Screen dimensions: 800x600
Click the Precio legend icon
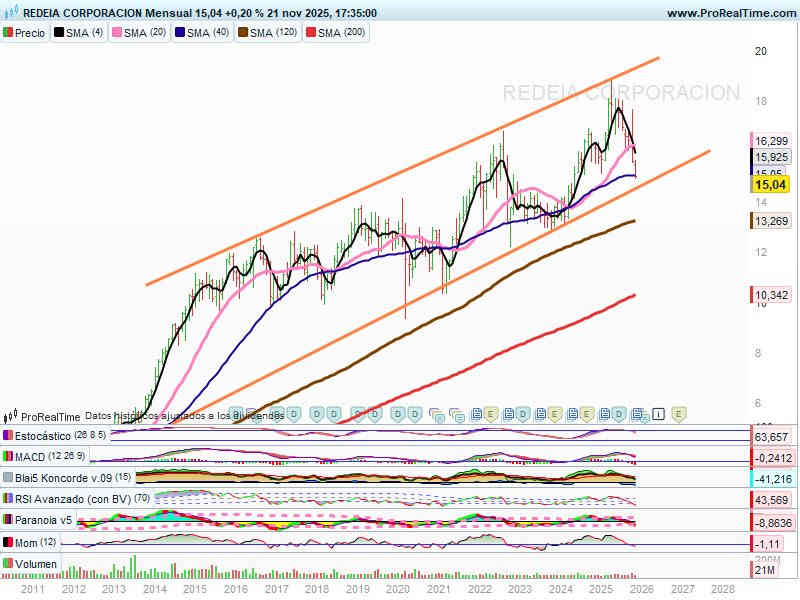point(9,33)
